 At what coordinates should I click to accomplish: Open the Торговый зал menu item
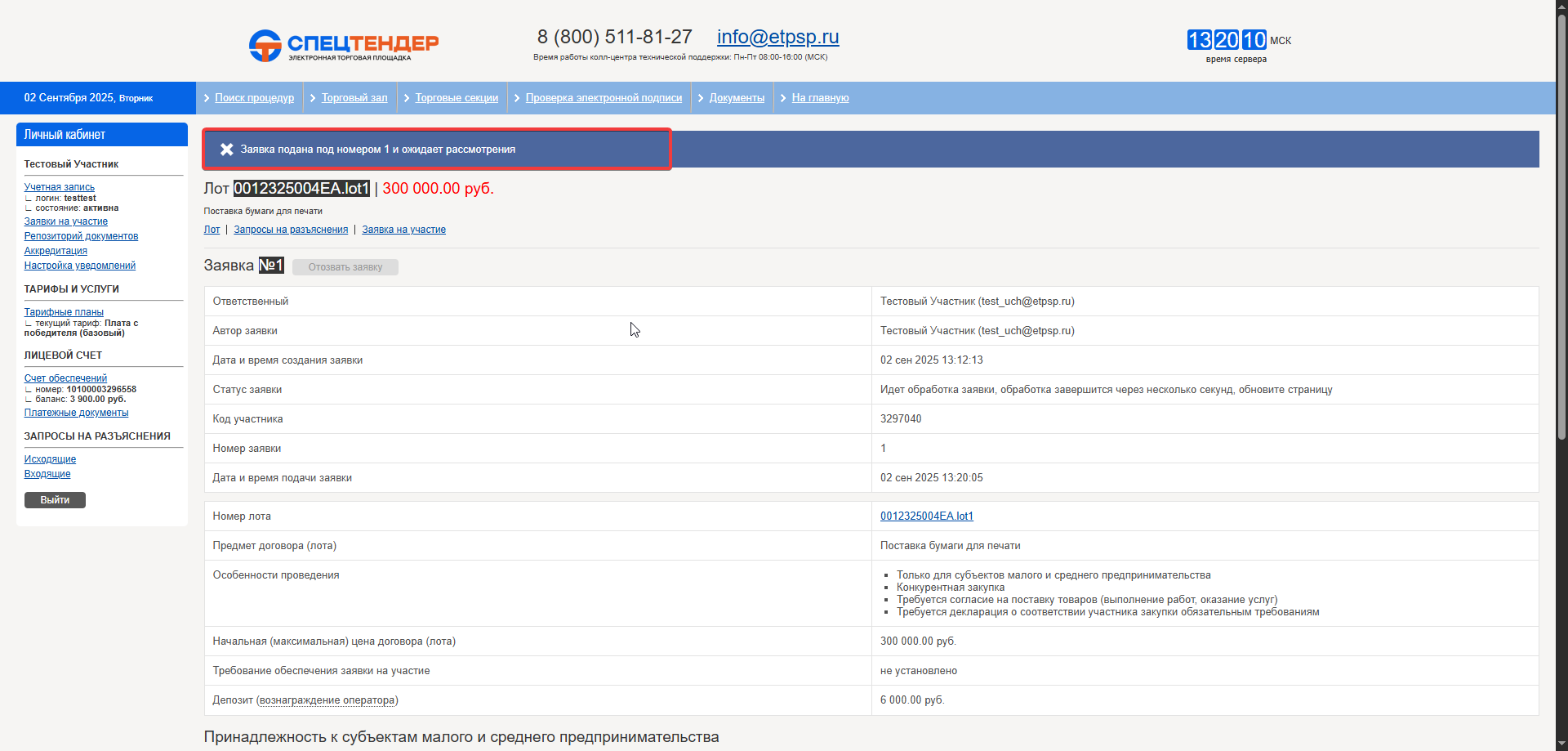coord(354,98)
